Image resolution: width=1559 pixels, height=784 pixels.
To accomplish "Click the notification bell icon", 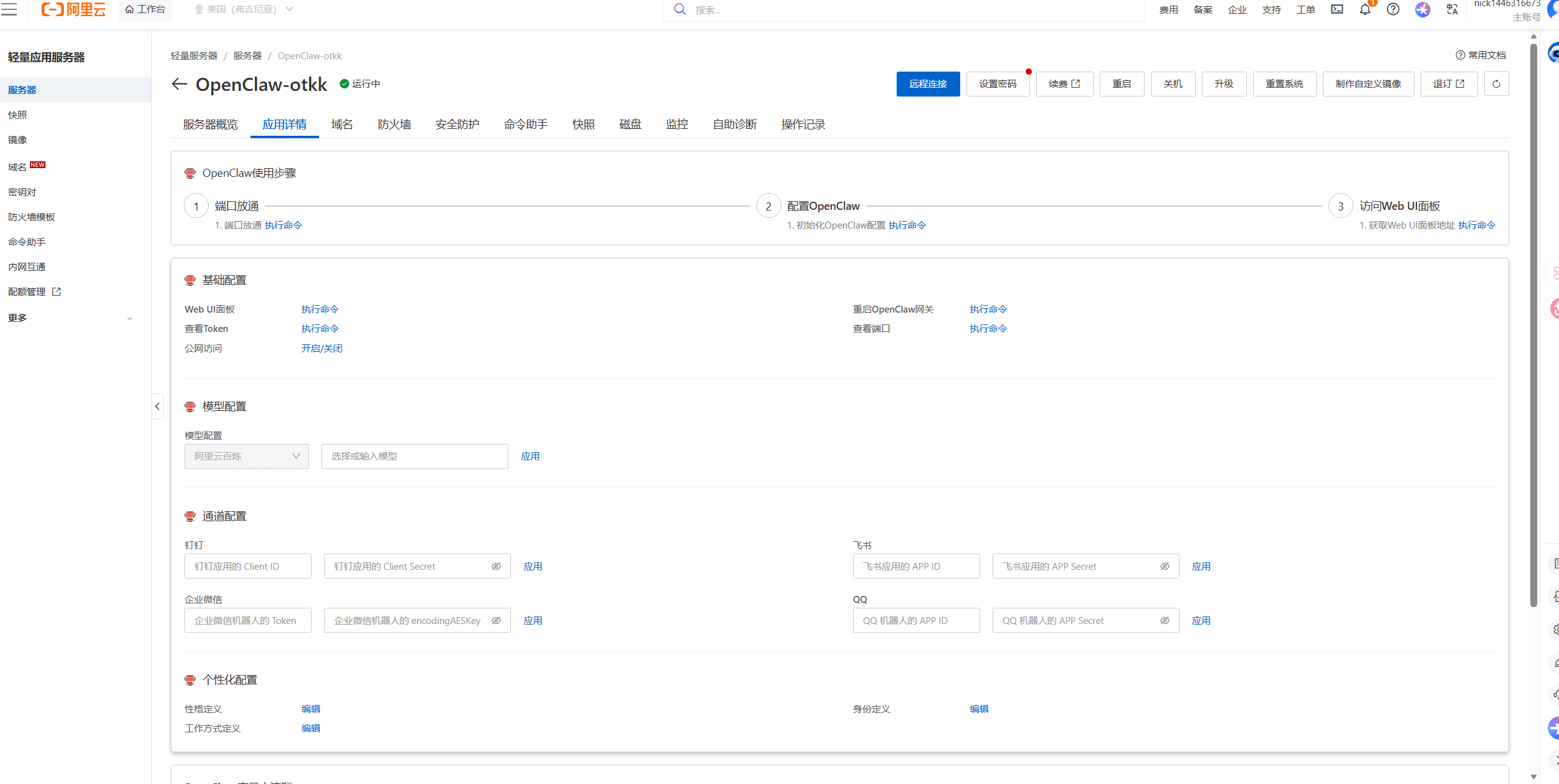I will coord(1365,9).
